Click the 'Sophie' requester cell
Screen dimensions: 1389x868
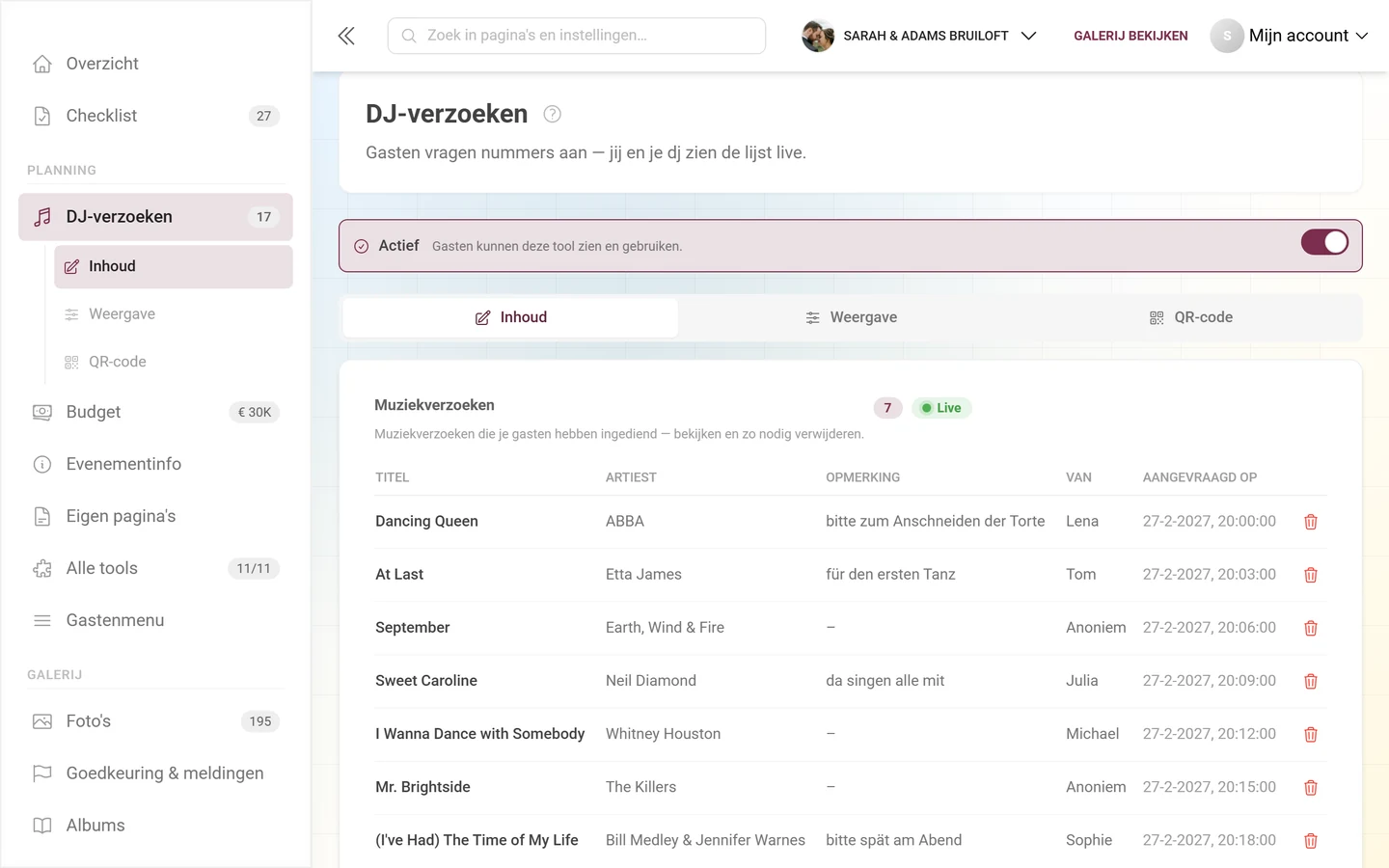(x=1089, y=840)
